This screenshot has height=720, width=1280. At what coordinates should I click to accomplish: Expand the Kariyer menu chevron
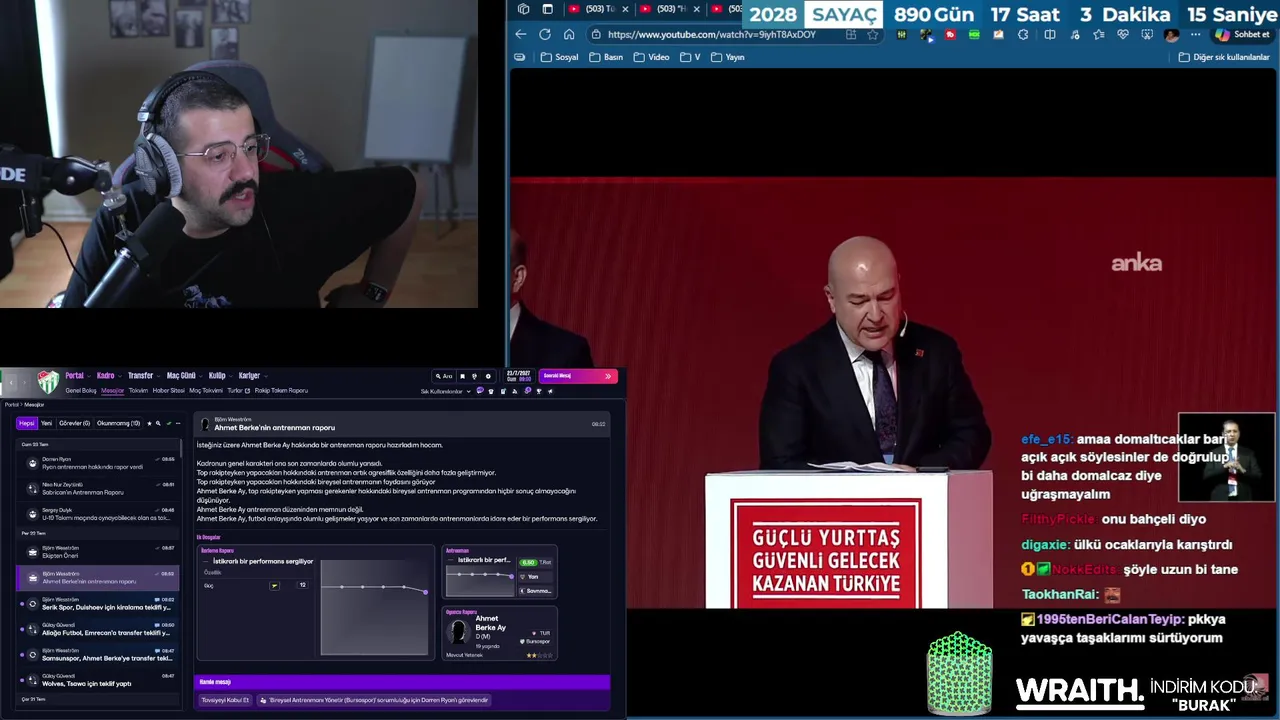266,376
